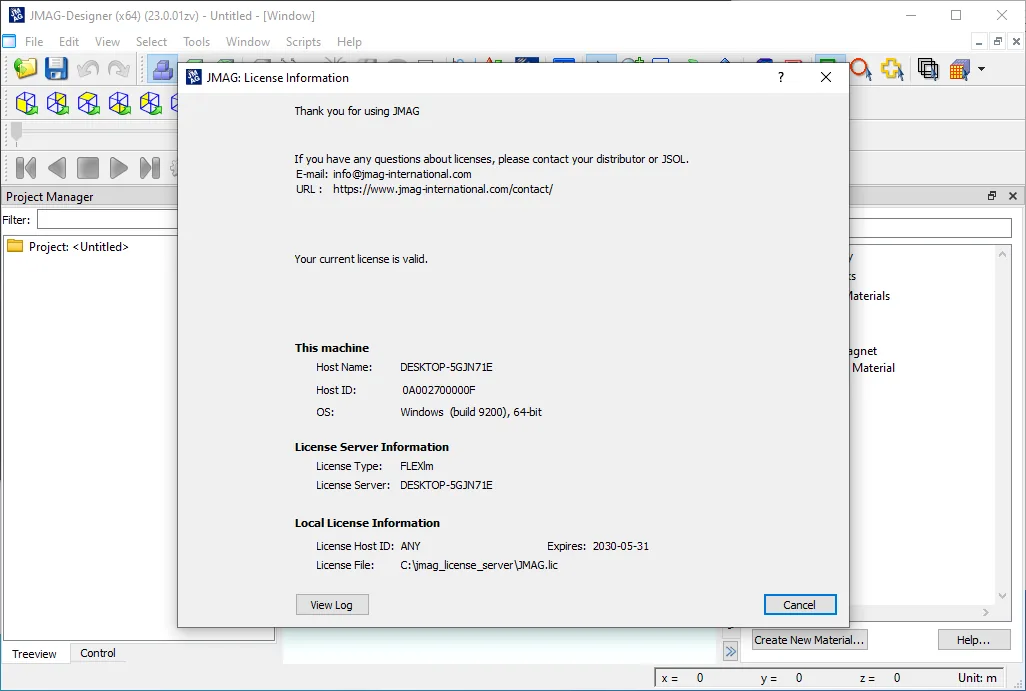Click the y coordinate value field
Screen dimensions: 1026x691
[799, 678]
